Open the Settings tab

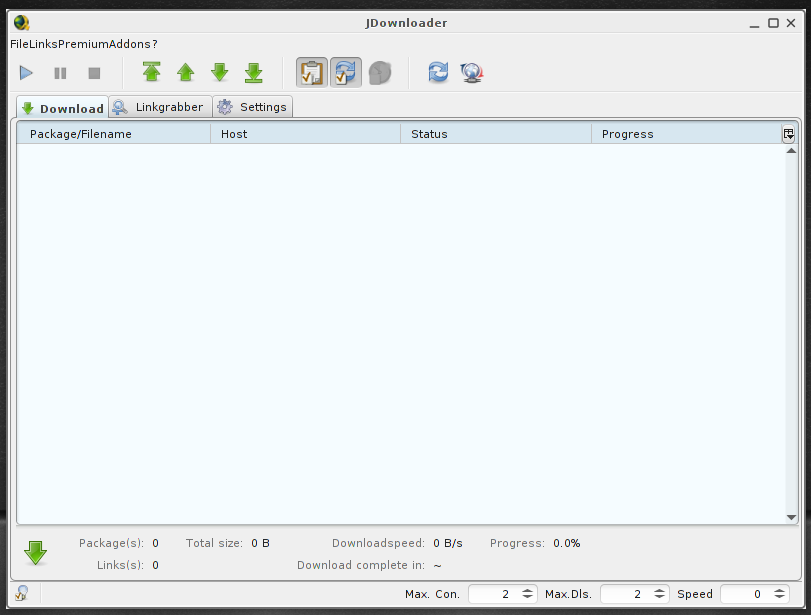[x=253, y=107]
